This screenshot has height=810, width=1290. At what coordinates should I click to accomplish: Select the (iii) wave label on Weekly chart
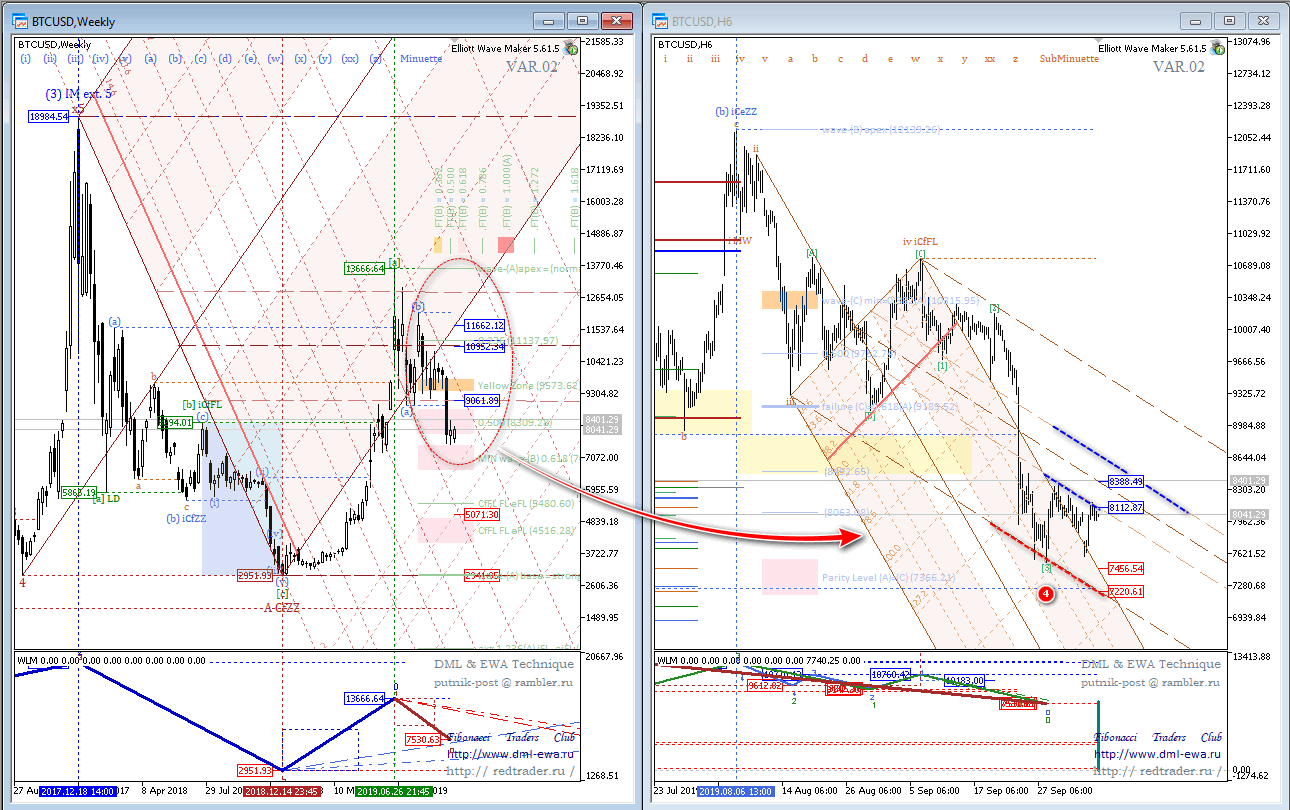point(75,59)
